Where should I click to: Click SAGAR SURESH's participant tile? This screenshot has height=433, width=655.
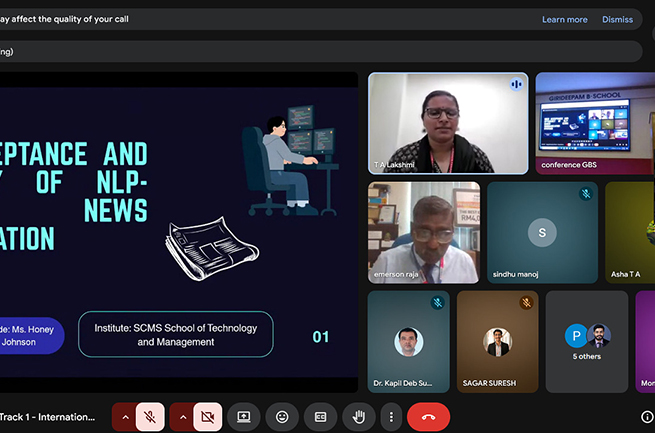coord(497,341)
